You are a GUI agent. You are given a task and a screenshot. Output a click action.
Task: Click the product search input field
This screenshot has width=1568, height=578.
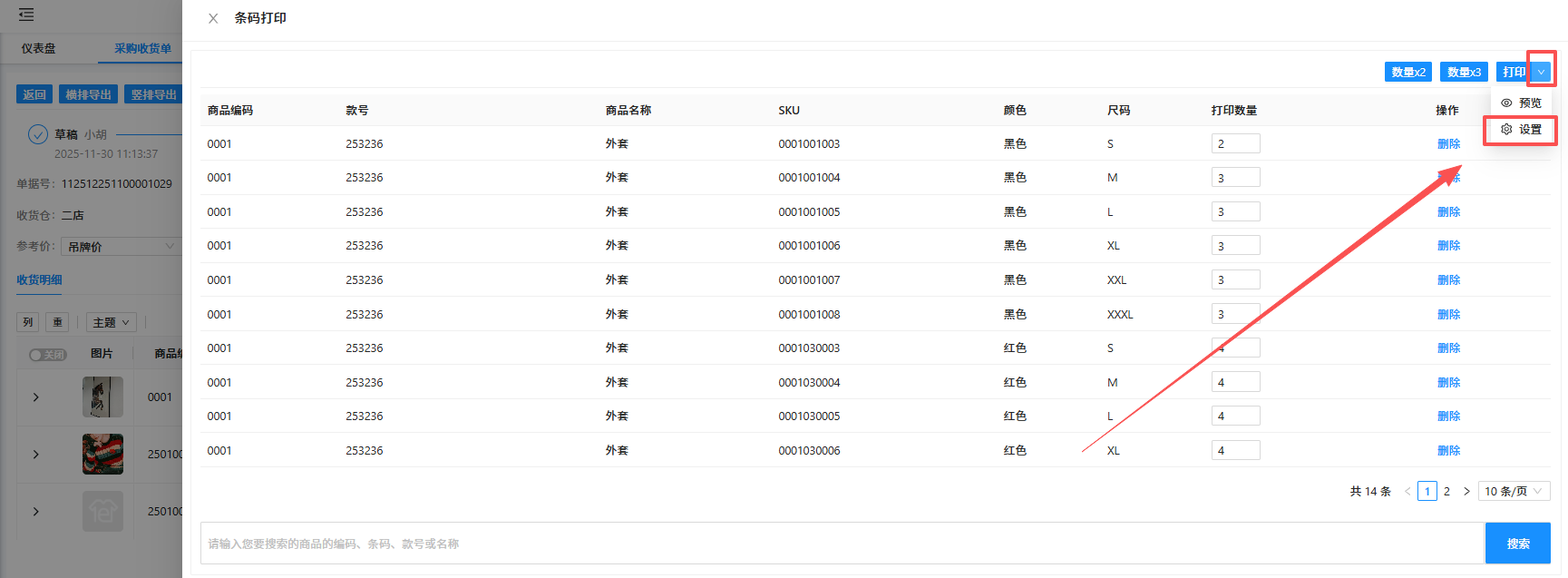click(841, 544)
